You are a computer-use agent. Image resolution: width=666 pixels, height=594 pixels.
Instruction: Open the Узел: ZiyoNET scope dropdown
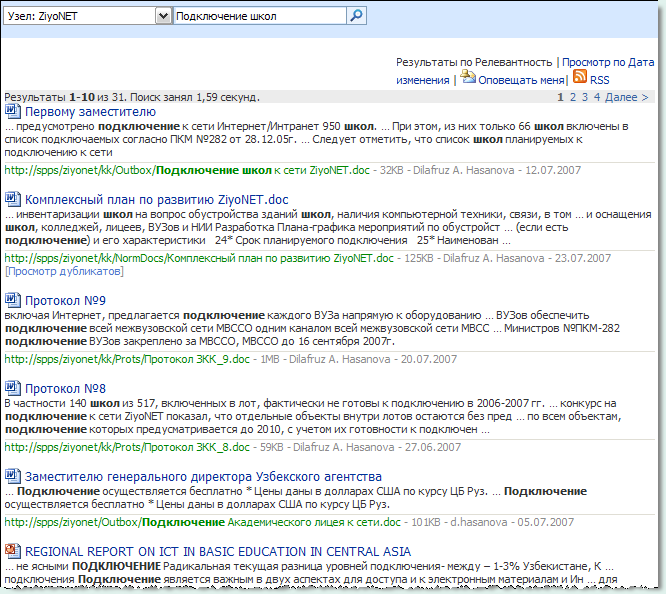pos(87,16)
